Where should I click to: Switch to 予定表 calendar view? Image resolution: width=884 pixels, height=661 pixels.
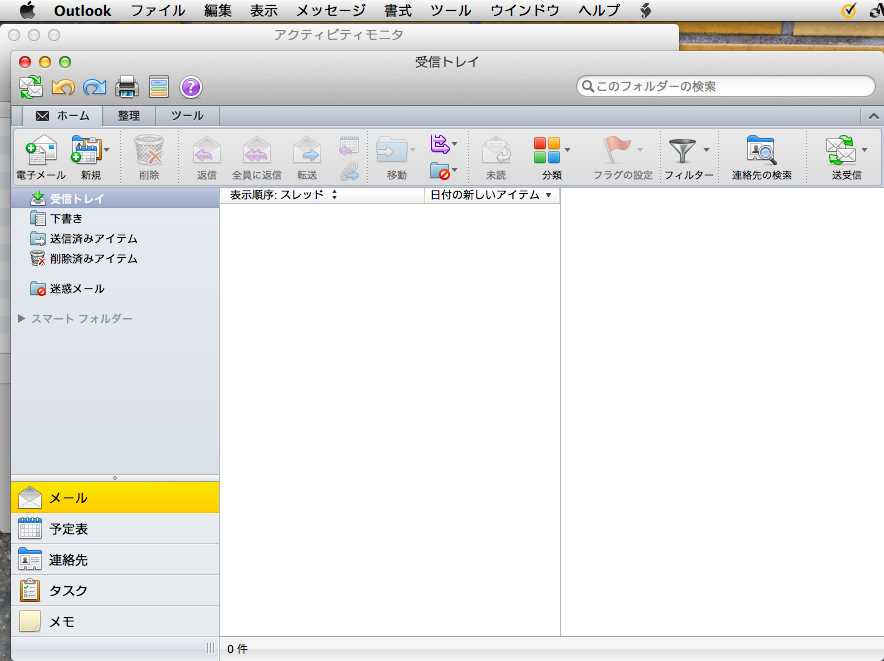point(69,529)
